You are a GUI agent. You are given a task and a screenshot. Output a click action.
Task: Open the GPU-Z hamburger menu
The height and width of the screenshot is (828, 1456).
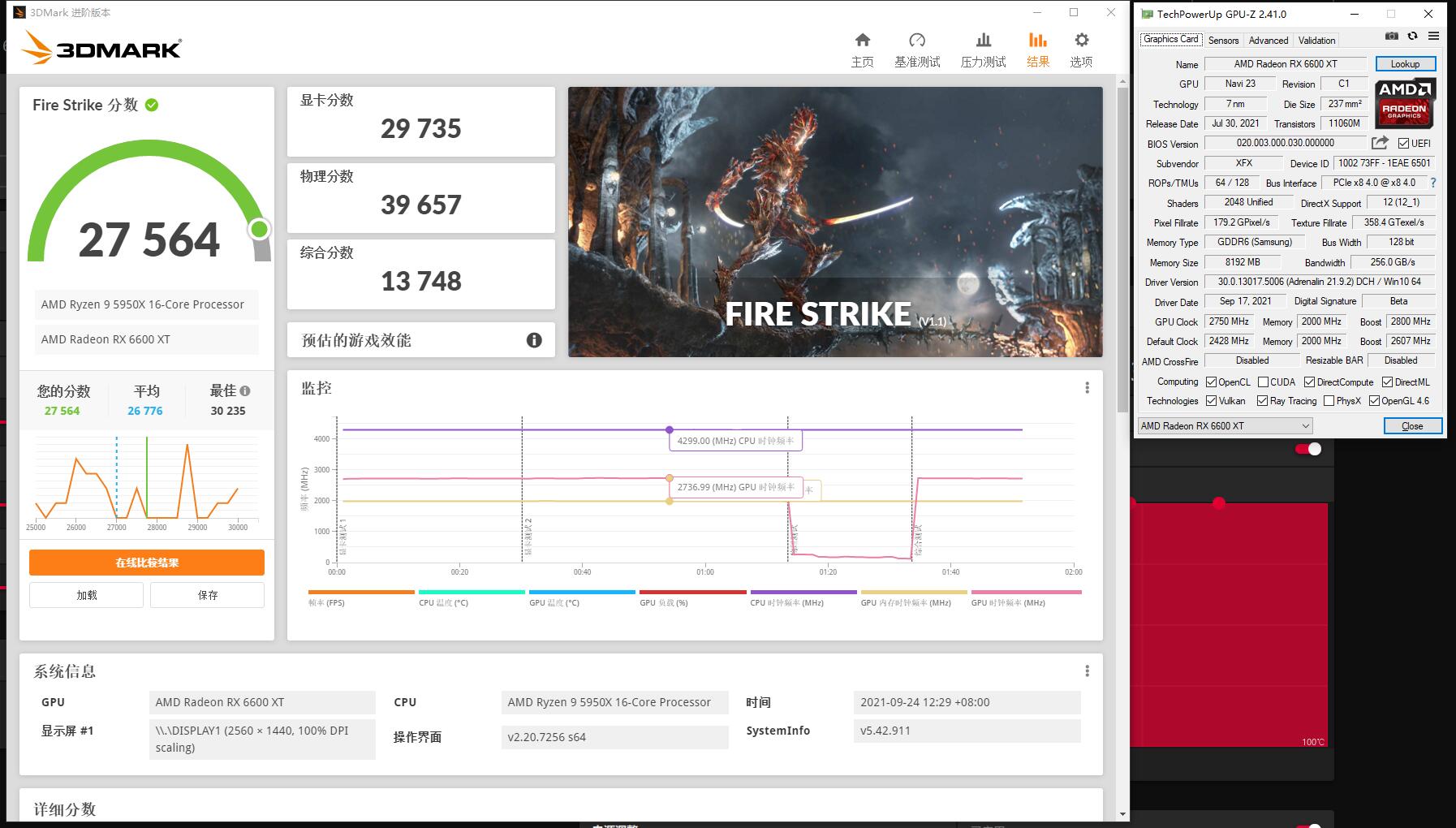pos(1434,36)
